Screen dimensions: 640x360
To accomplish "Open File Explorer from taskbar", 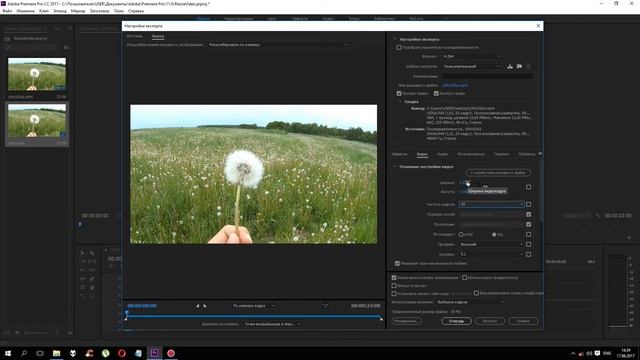I will pos(56,353).
